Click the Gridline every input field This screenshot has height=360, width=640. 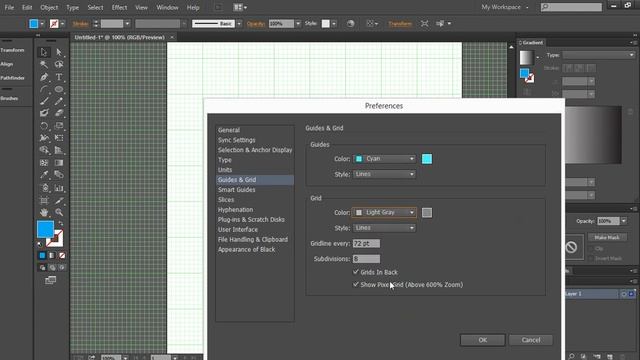pos(366,244)
